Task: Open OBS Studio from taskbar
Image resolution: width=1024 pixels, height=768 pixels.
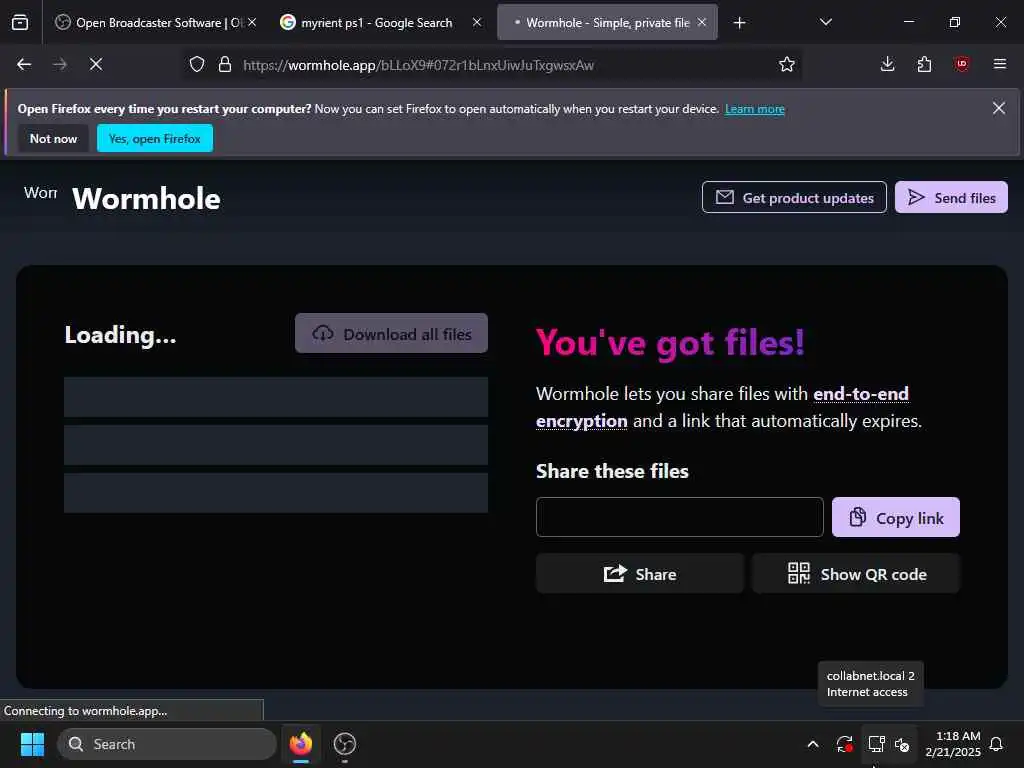Action: [x=345, y=744]
